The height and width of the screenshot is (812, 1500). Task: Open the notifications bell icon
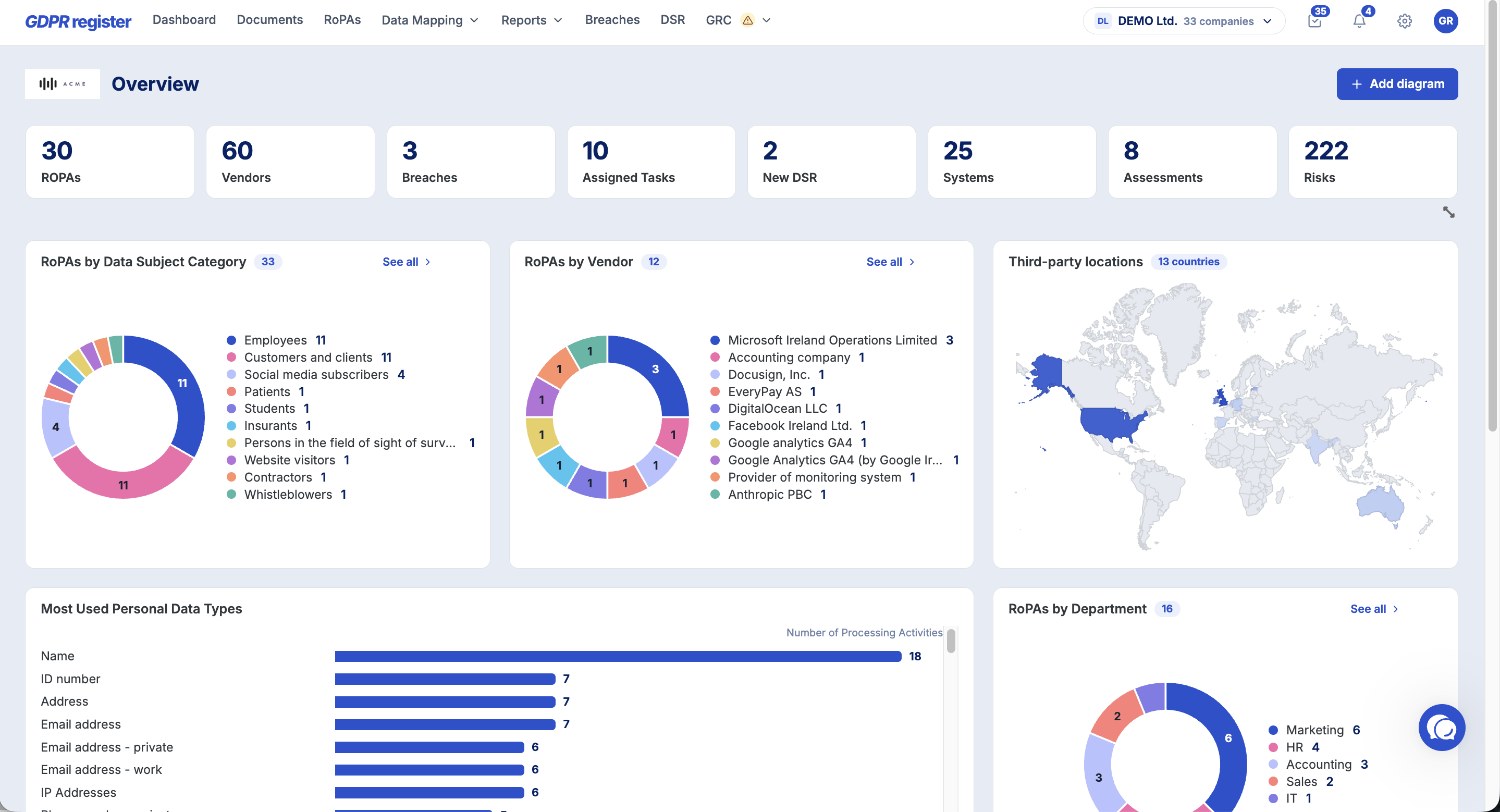pos(1359,21)
